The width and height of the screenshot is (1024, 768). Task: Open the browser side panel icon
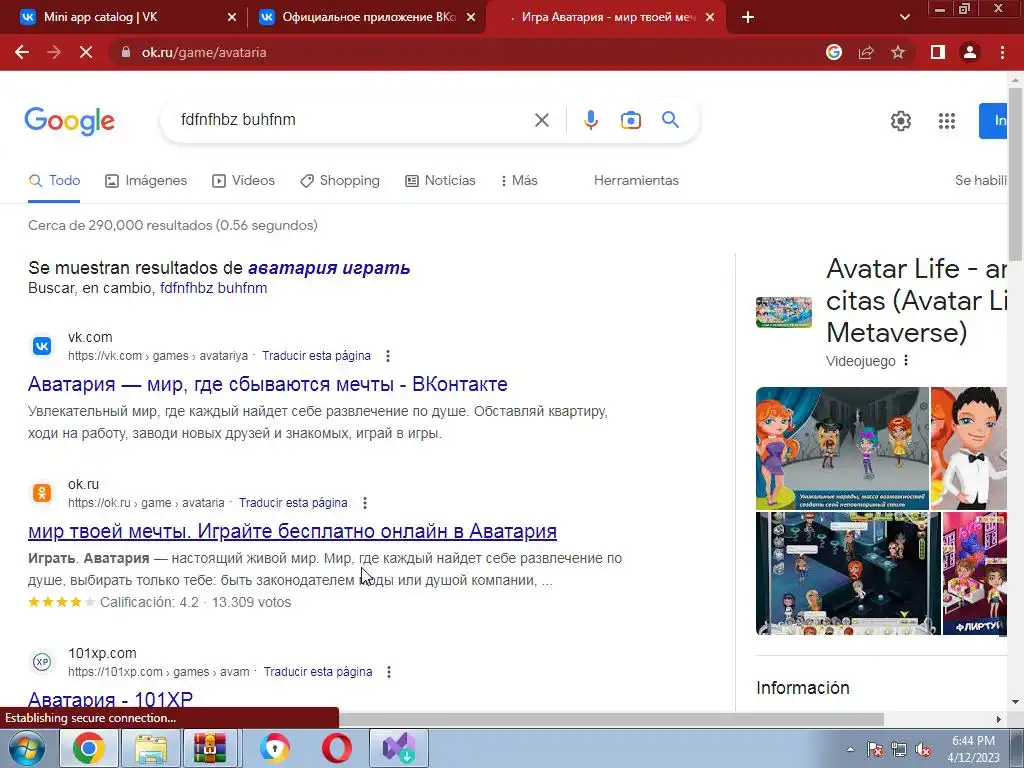point(938,52)
